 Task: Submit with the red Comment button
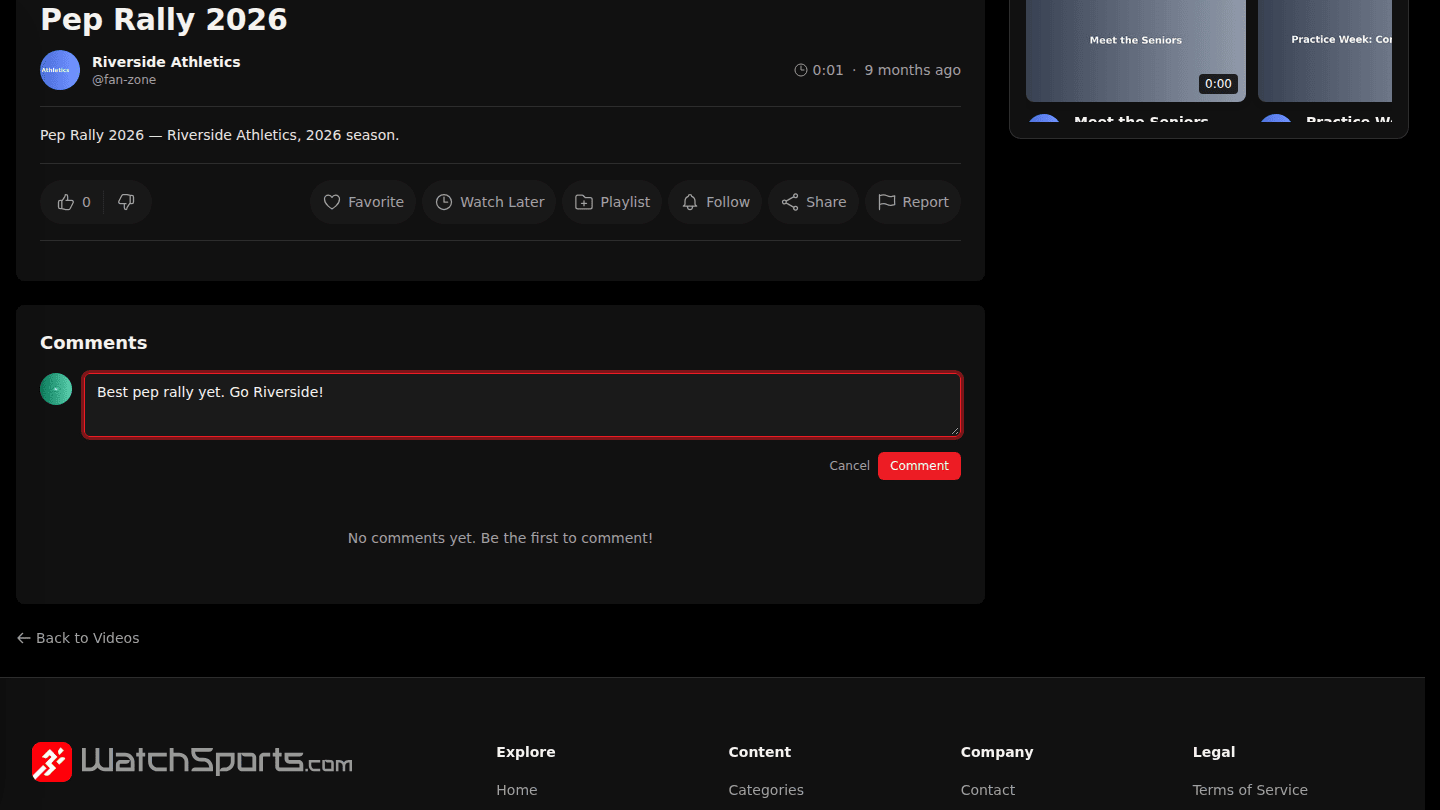coord(919,466)
